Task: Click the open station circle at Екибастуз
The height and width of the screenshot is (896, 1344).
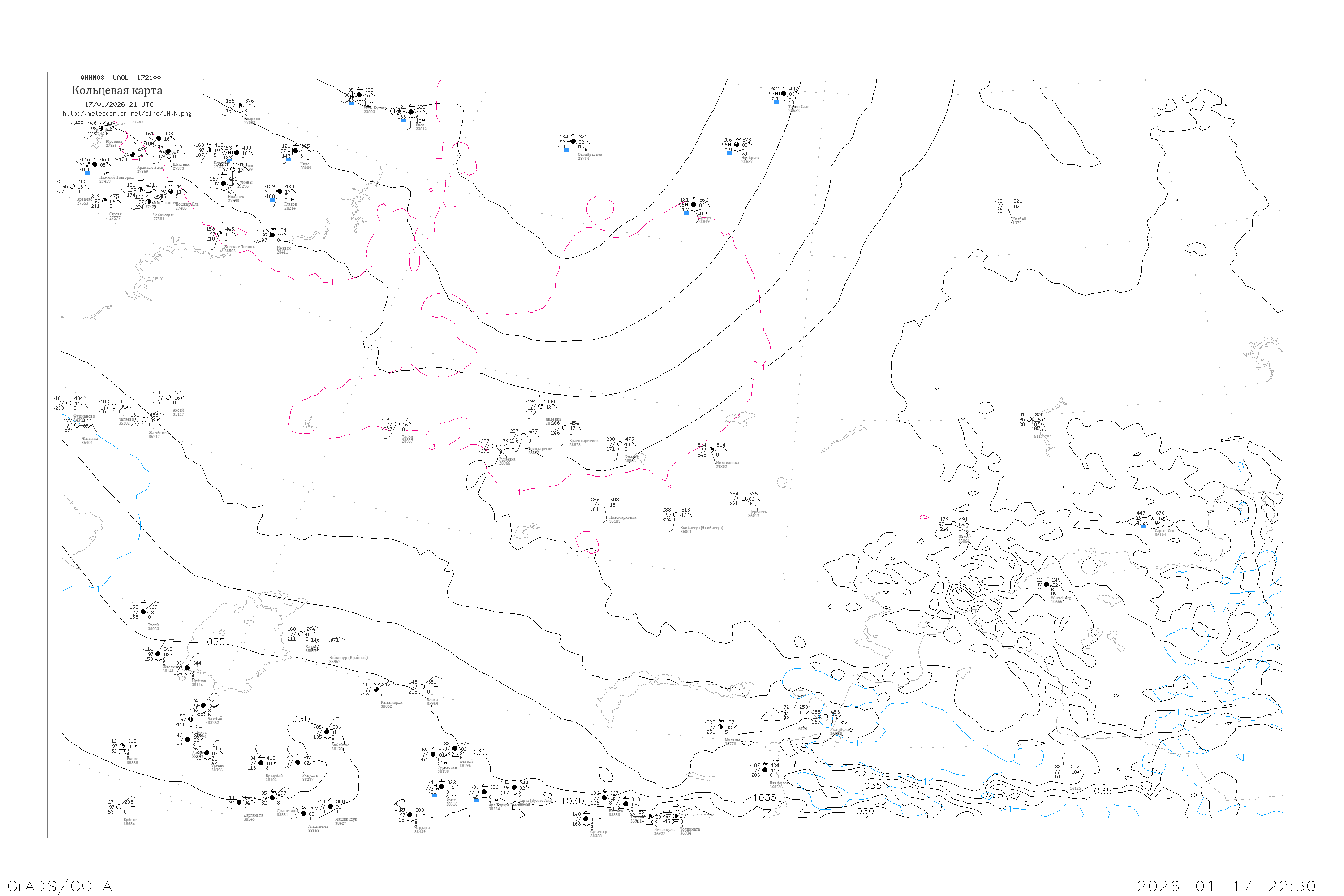Action: coord(676,515)
